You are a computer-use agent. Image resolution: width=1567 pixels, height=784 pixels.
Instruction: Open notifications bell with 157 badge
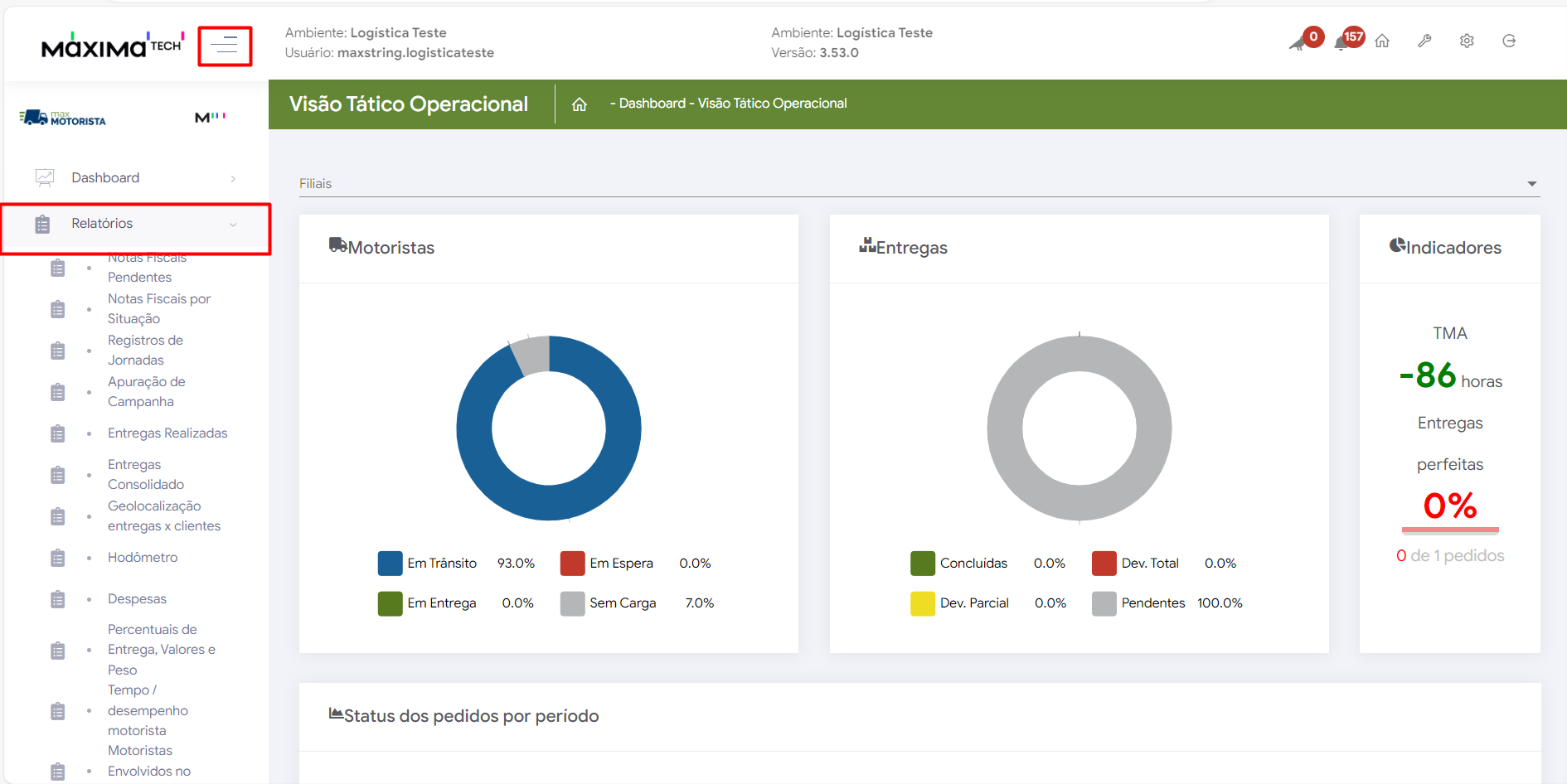click(1342, 42)
